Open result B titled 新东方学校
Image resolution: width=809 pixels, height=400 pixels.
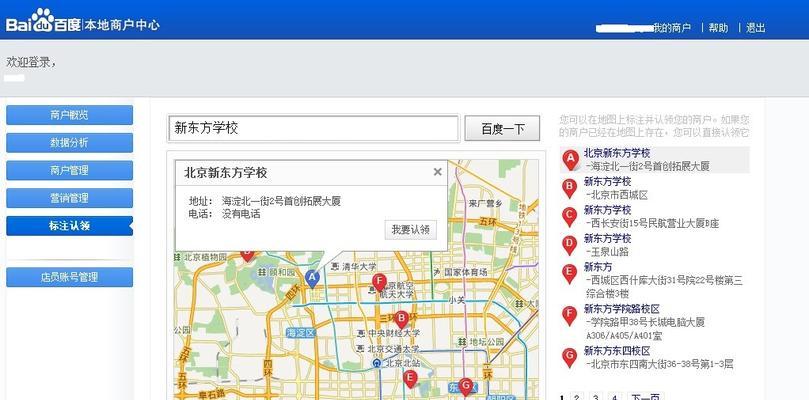click(x=607, y=182)
